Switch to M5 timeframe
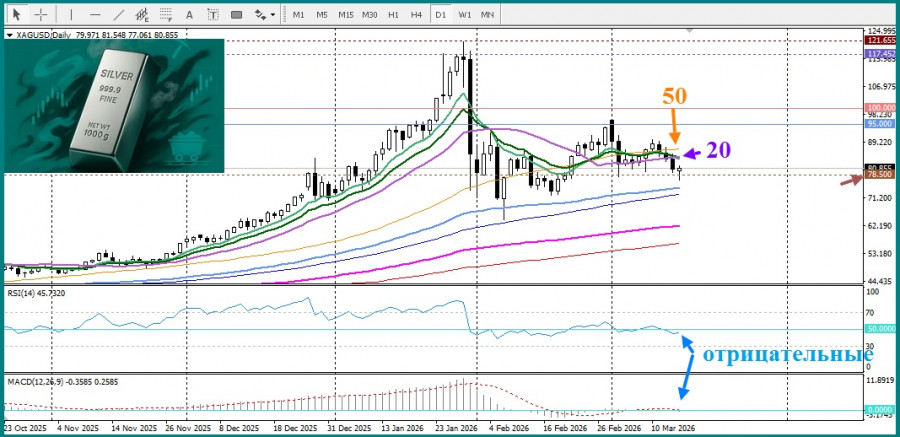 point(322,14)
